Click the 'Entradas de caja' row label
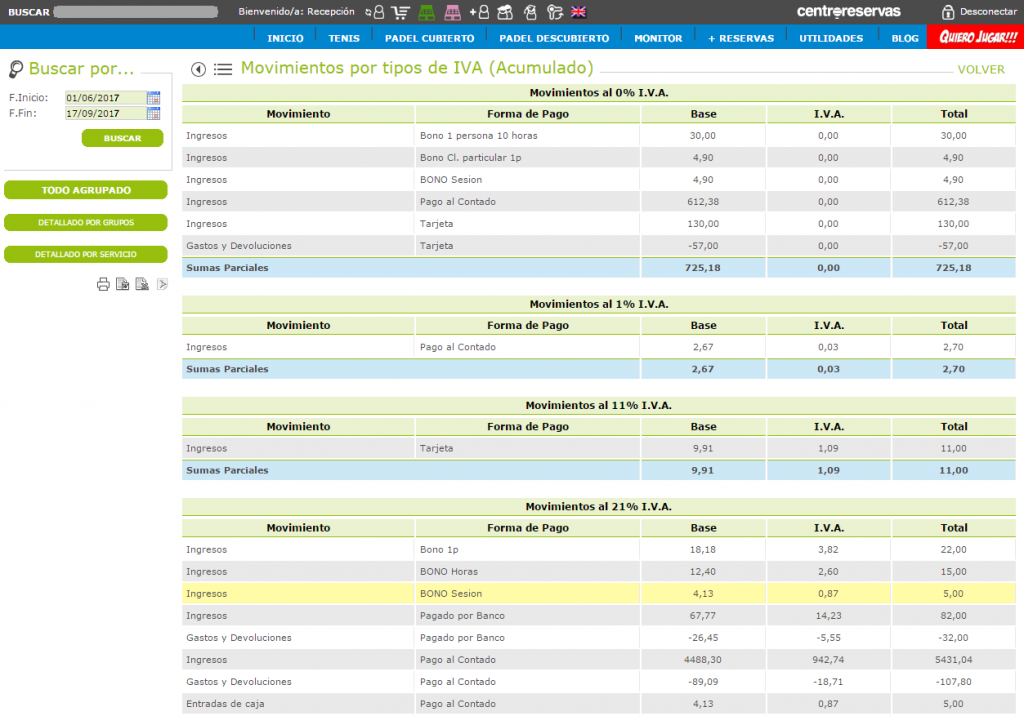Viewport: 1024px width, 716px height. [x=225, y=704]
